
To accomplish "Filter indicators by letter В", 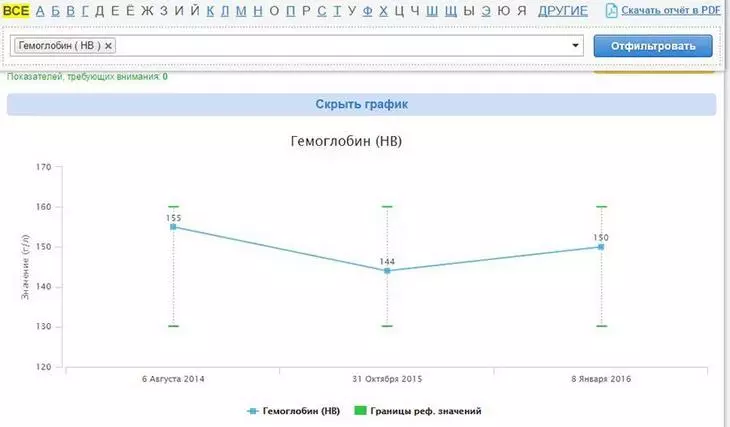I will pyautogui.click(x=70, y=10).
